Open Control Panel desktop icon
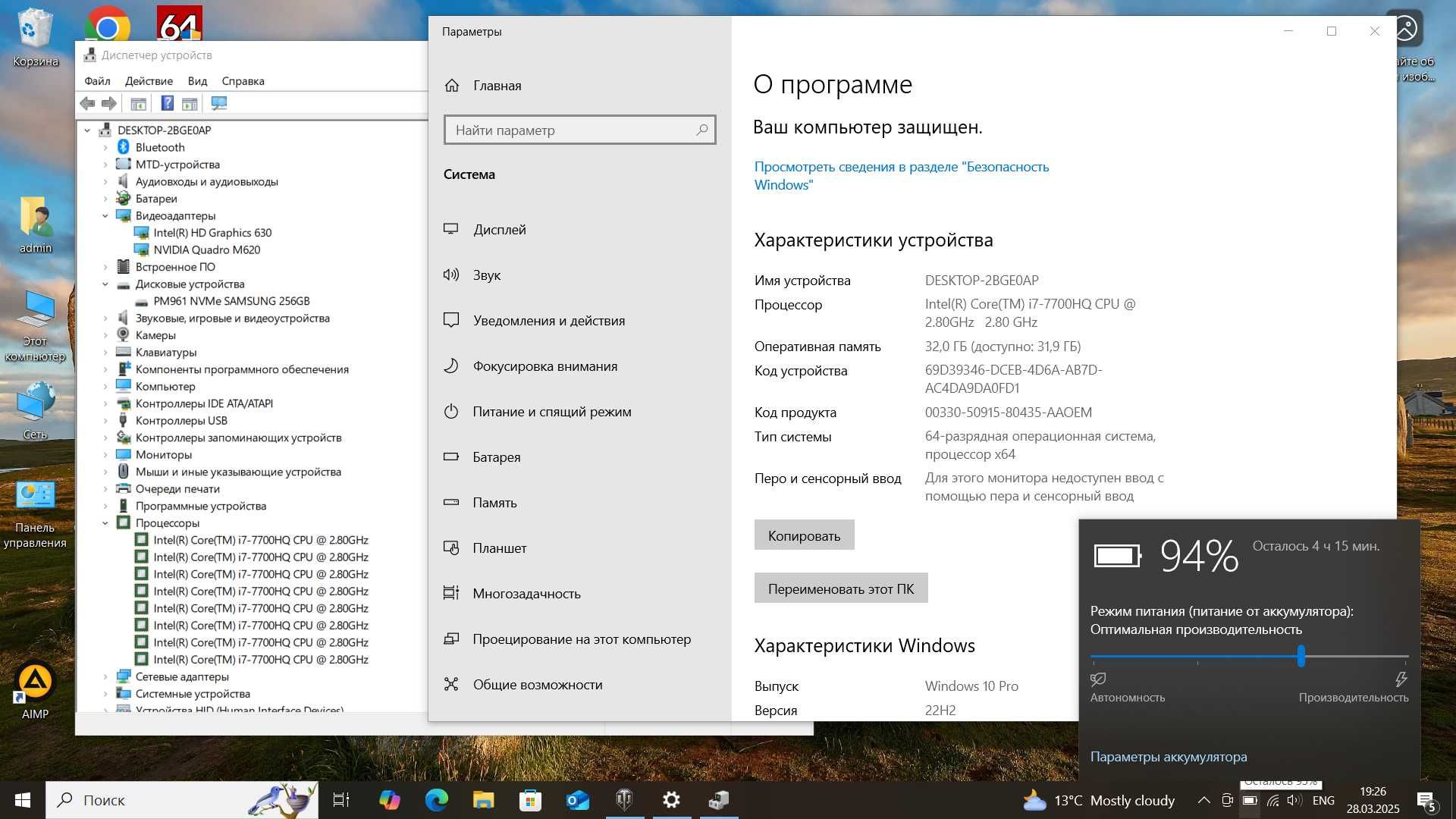This screenshot has height=819, width=1456. coord(35,514)
